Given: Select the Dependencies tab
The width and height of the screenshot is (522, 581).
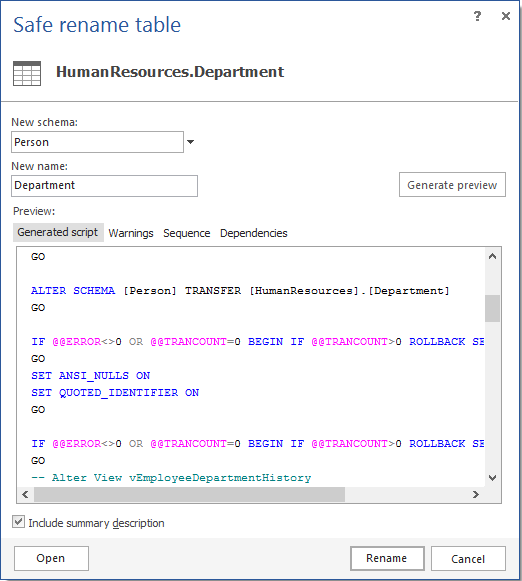Looking at the screenshot, I should coord(254,233).
